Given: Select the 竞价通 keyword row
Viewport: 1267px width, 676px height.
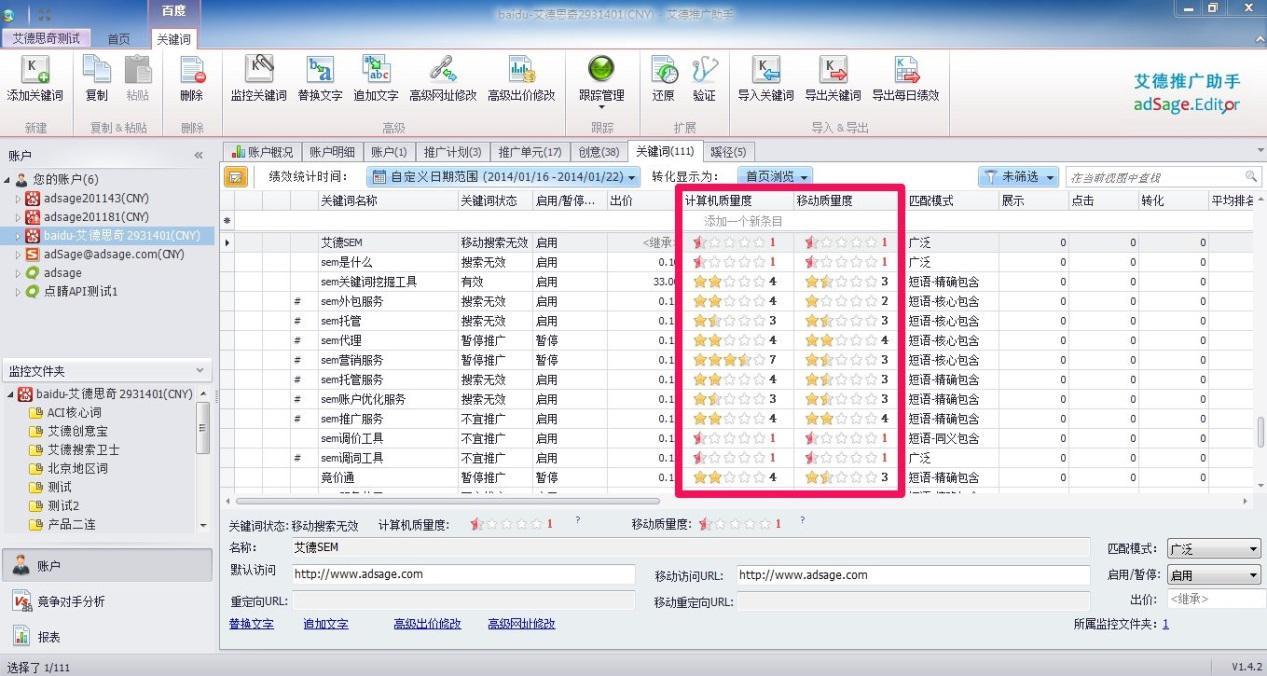Looking at the screenshot, I should (x=735, y=478).
